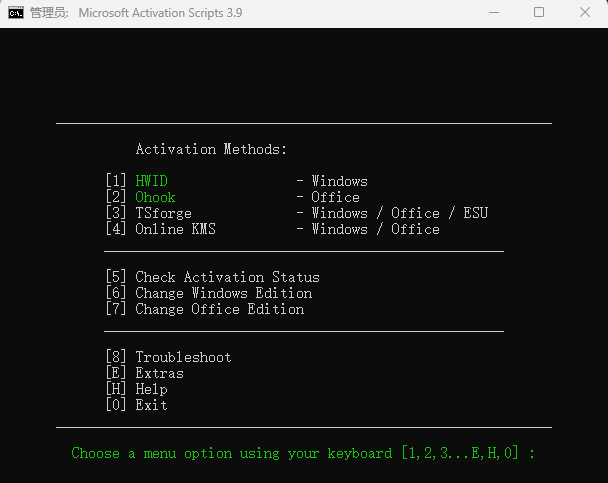Image resolution: width=608 pixels, height=483 pixels.
Task: Click the window title 'Microsoft Activation Scripts 3.9'
Action: 160,13
